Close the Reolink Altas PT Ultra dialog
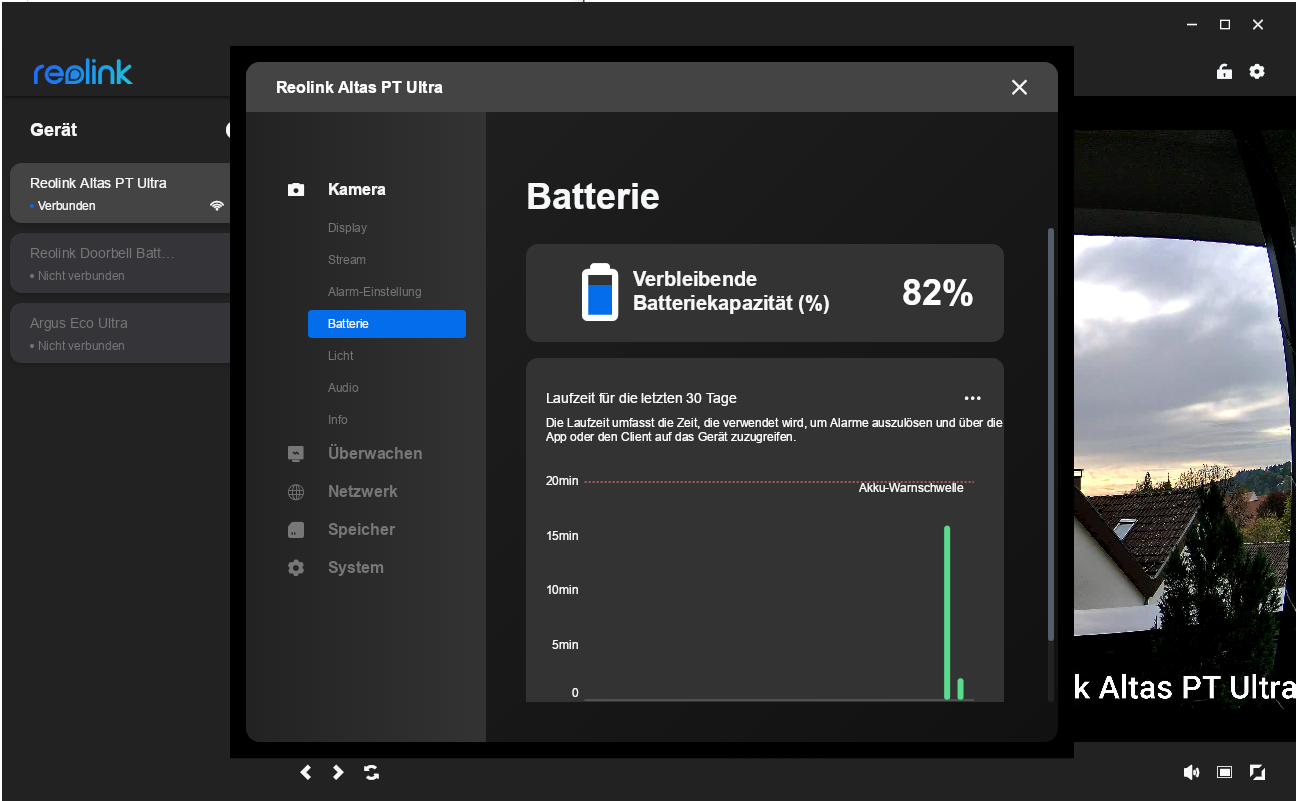The image size is (1296, 801). 1019,88
